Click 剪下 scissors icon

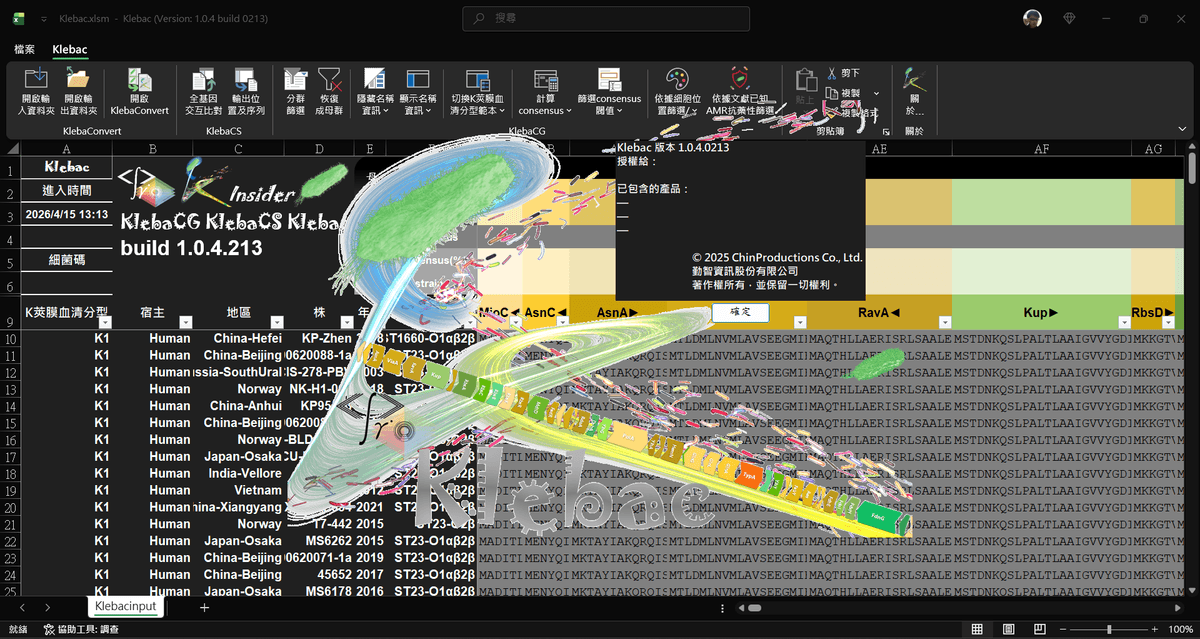coord(832,73)
